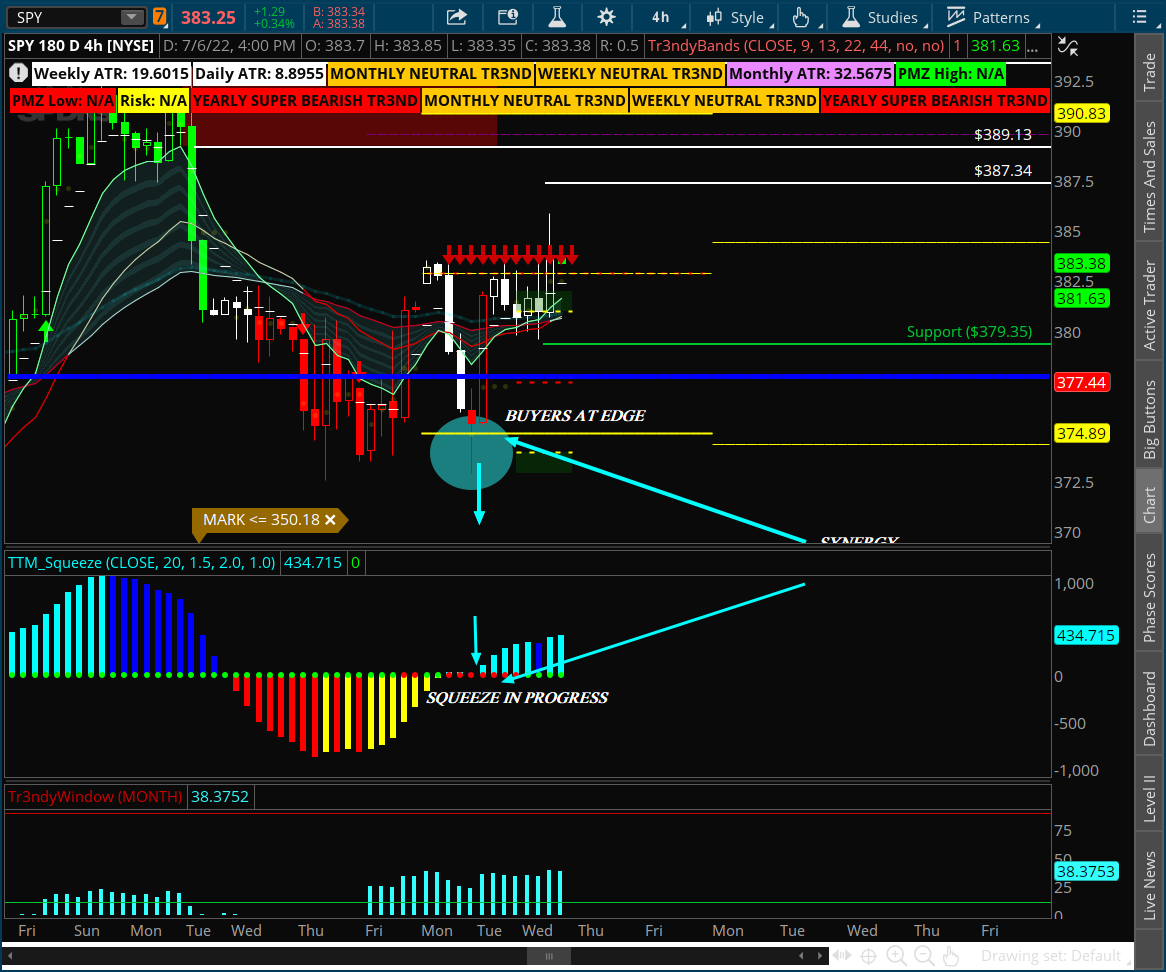Click the zoom in magnifier icon
1166x972 pixels.
tap(896, 956)
